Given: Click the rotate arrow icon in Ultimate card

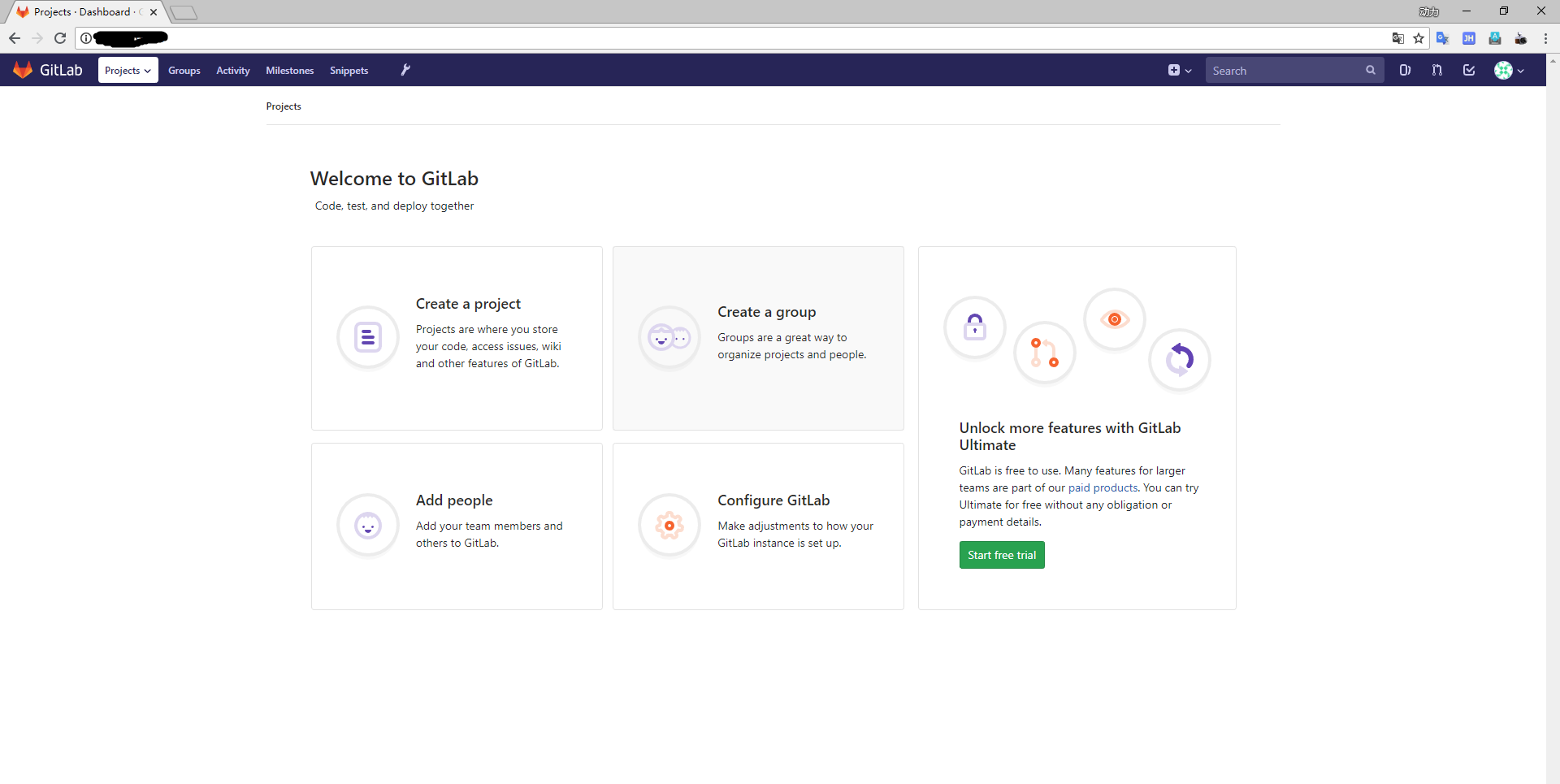Looking at the screenshot, I should click(x=1180, y=359).
